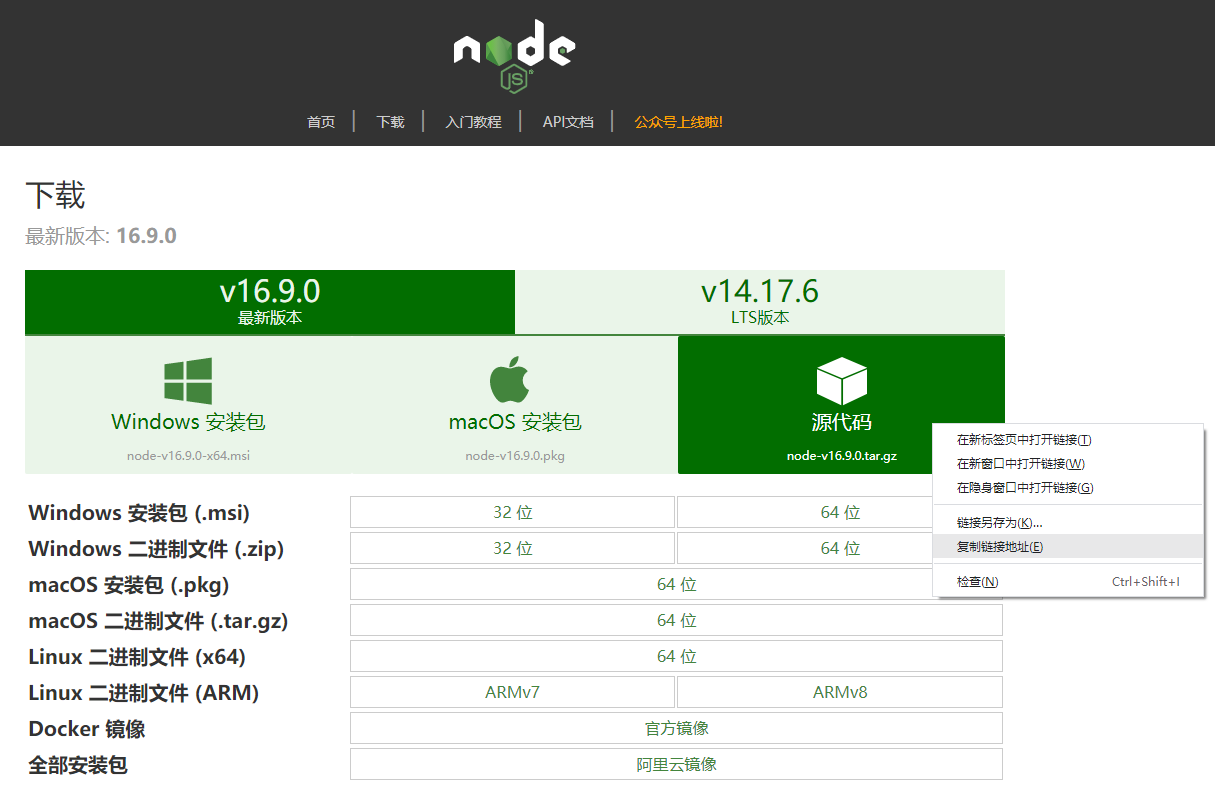Viewport: 1215px width, 800px height.
Task: Click the Windows 安装包 (.msi) row label
Action: [x=139, y=513]
